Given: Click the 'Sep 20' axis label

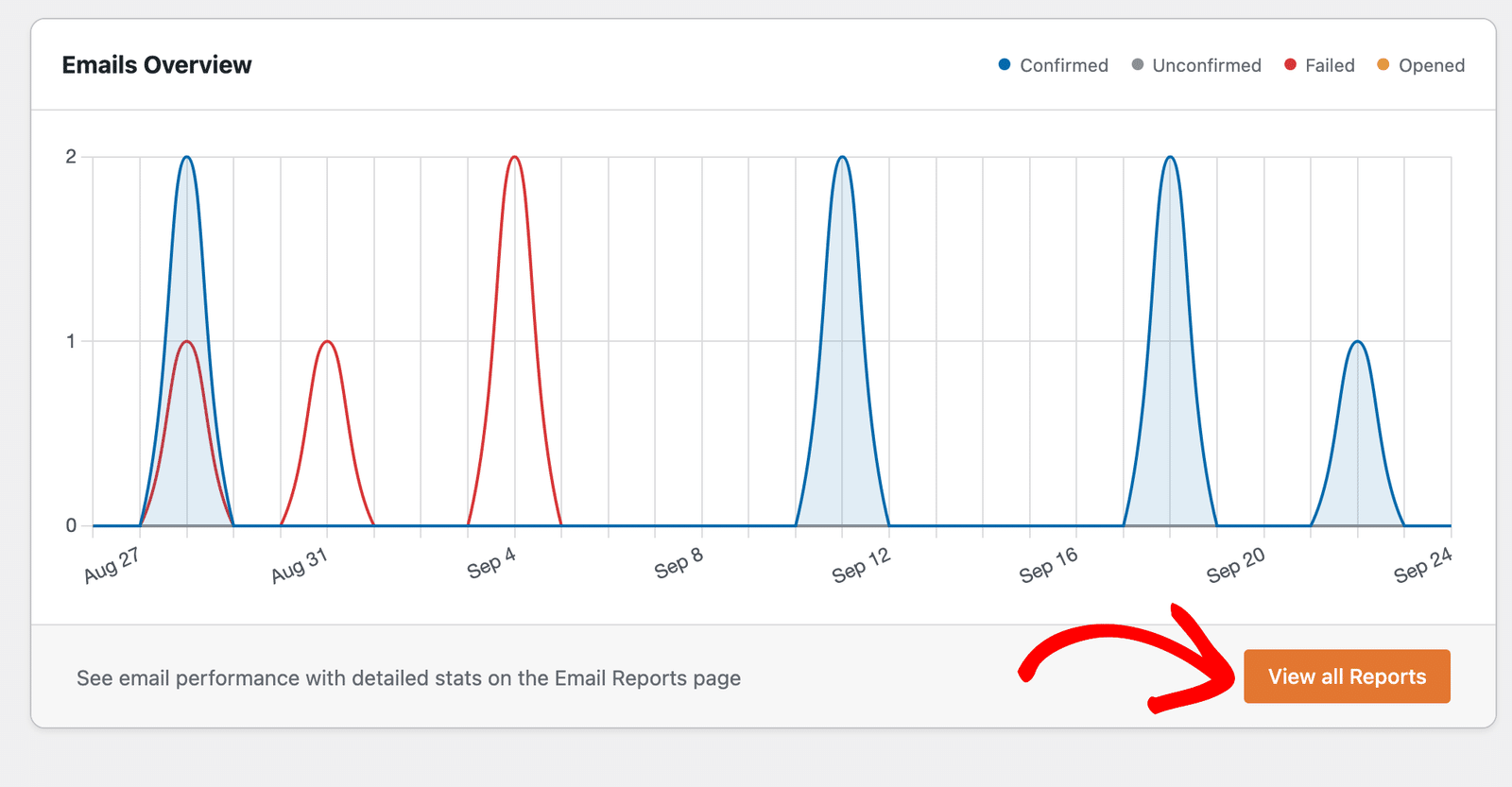Looking at the screenshot, I should (x=1235, y=565).
